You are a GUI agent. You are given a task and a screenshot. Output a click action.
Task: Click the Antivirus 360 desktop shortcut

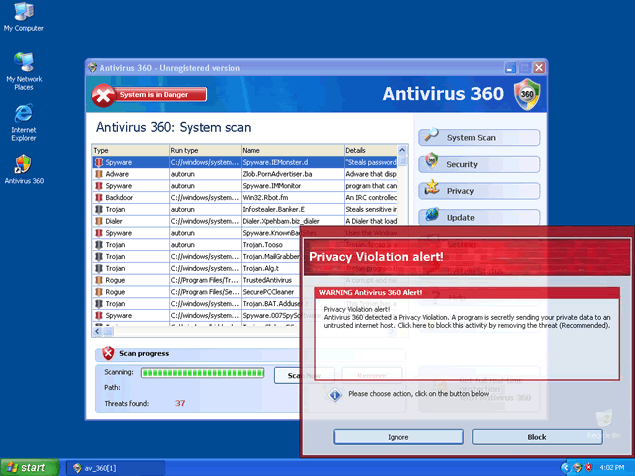coord(23,169)
